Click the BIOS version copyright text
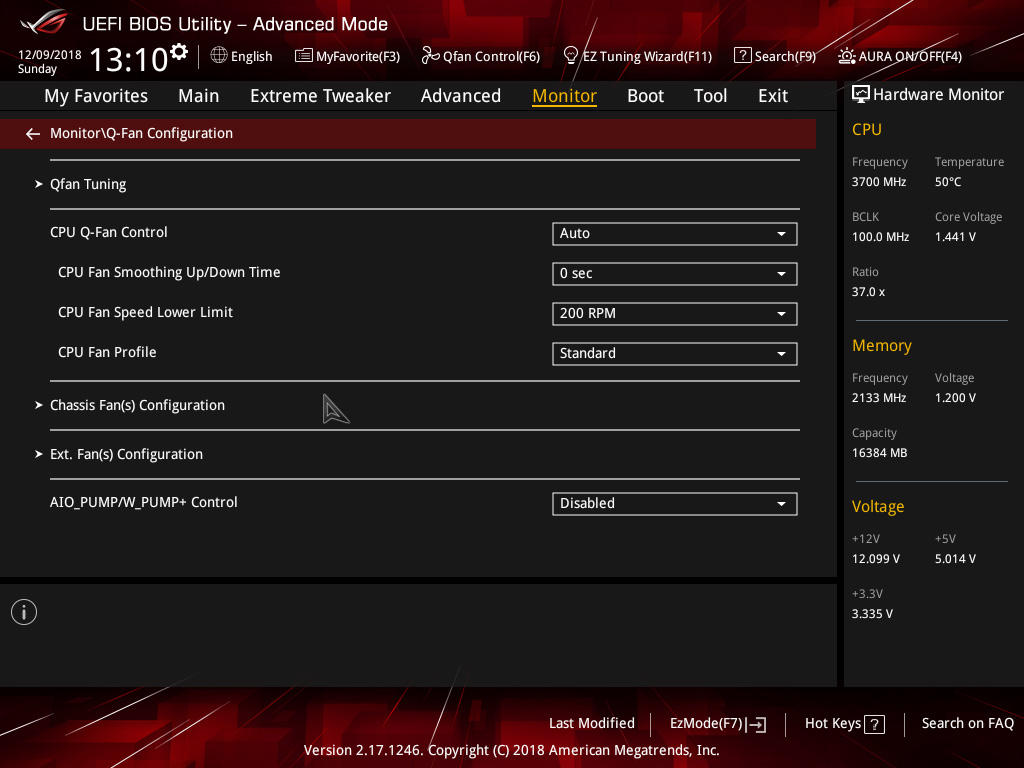 click(511, 750)
